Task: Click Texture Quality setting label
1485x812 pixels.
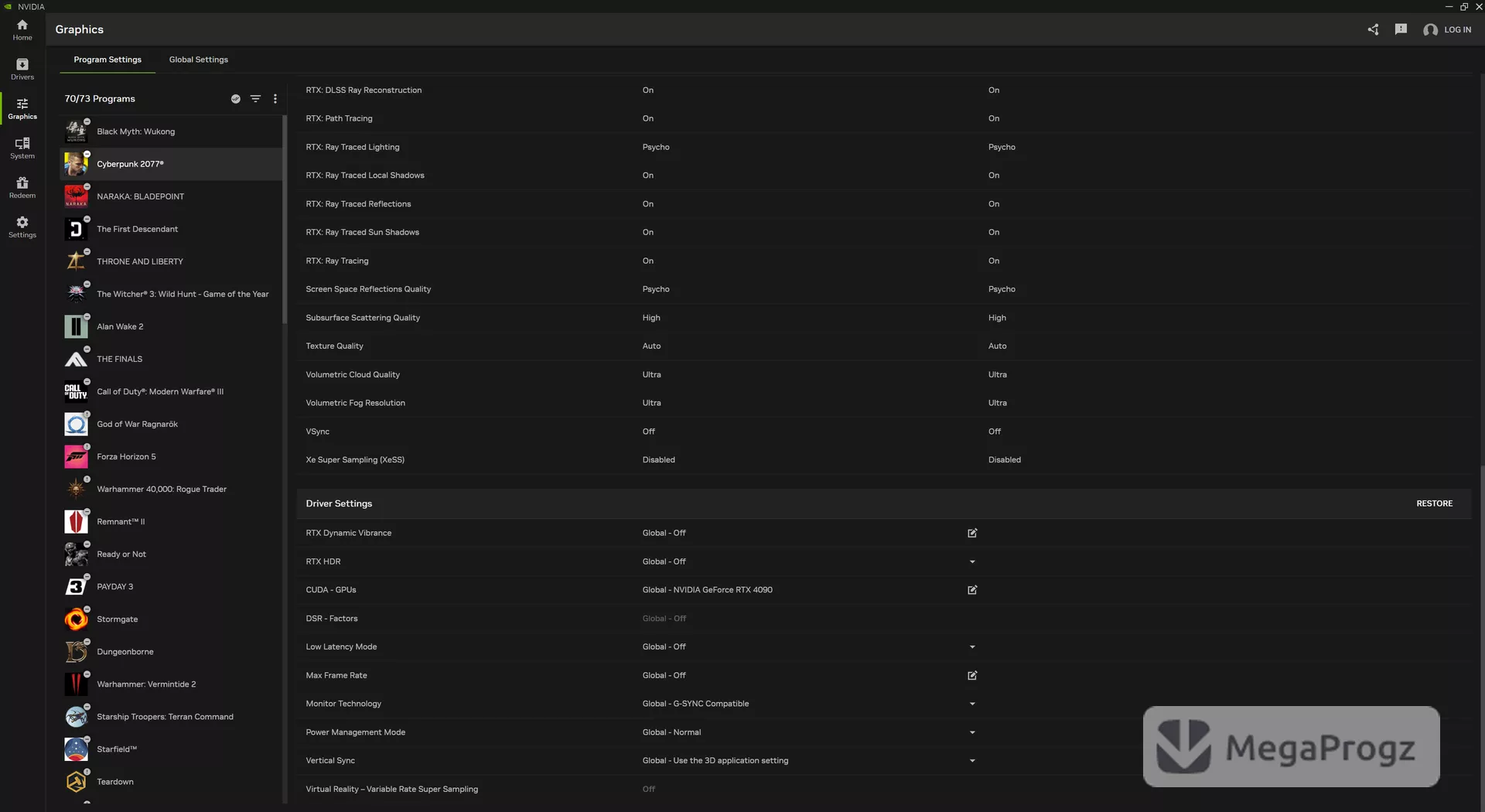Action: (x=334, y=346)
